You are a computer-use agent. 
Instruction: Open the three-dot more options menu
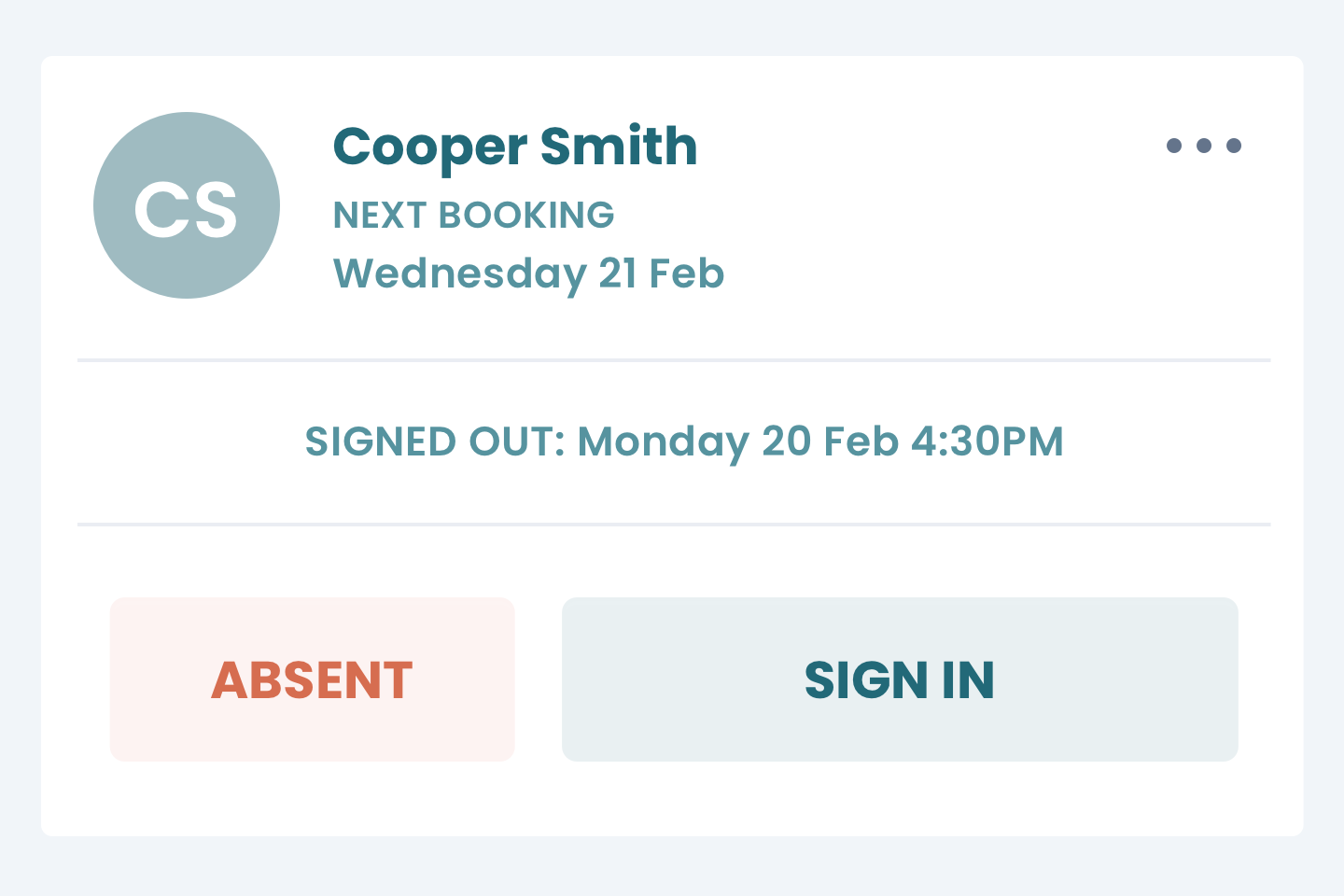pyautogui.click(x=1204, y=146)
